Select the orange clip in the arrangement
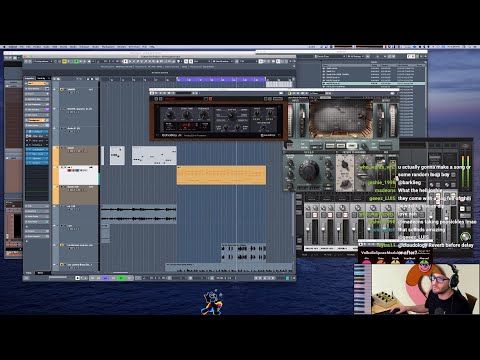 pos(221,175)
